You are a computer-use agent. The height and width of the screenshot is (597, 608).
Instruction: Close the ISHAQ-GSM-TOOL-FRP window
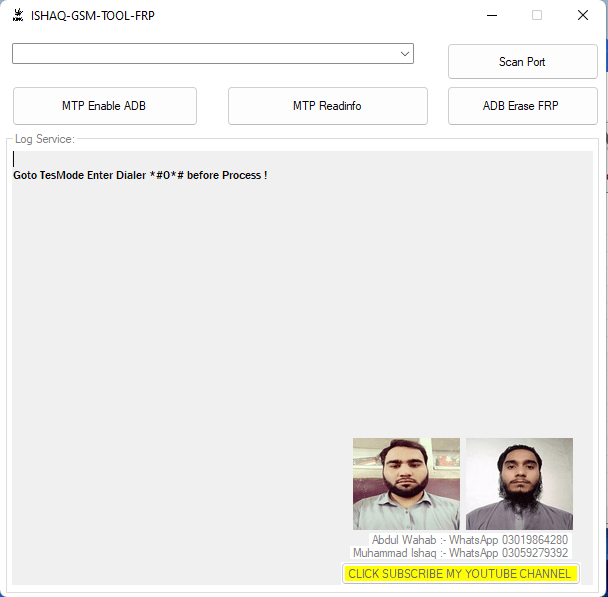click(582, 16)
